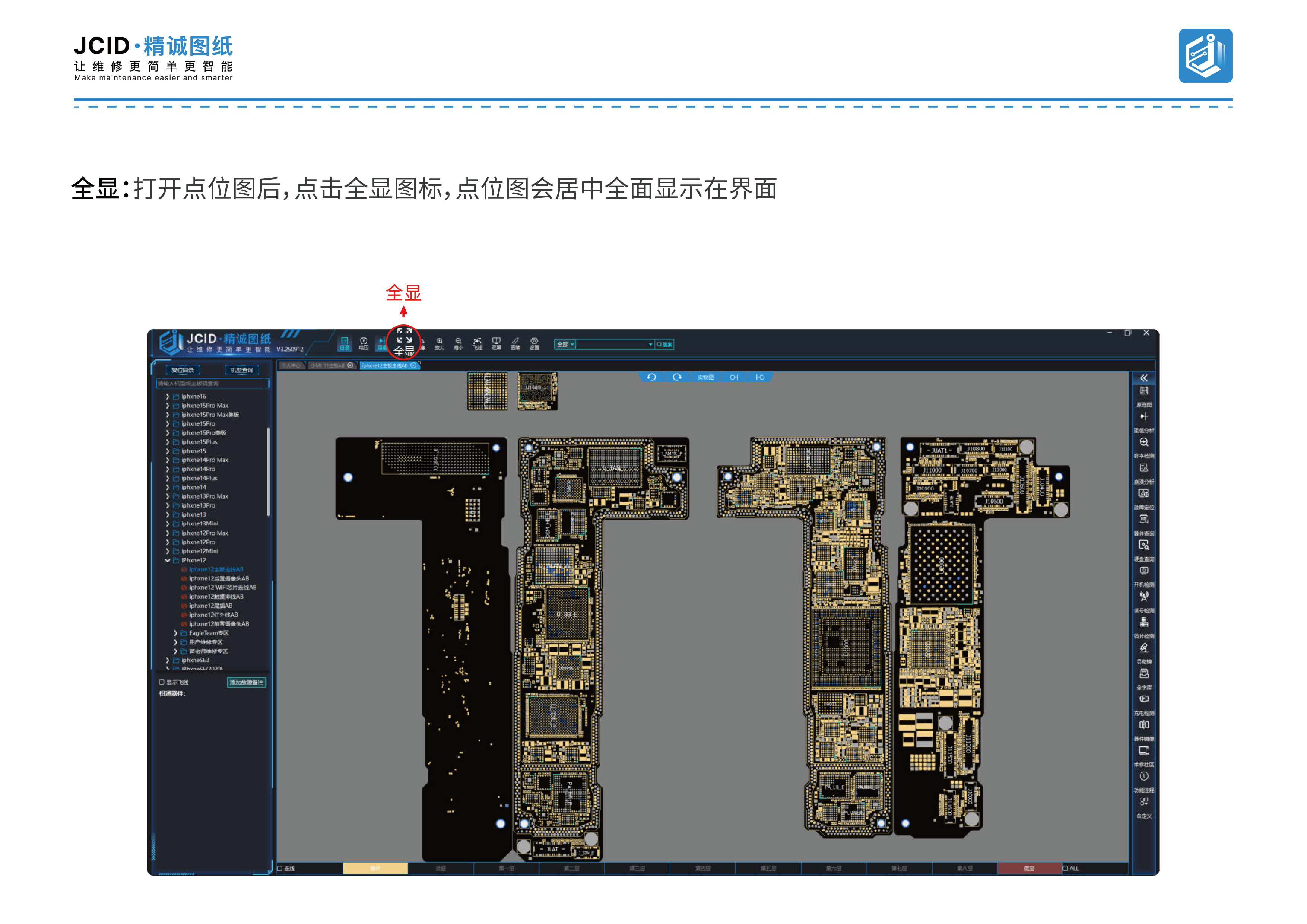1307x924 pixels.
Task: Select the 器件 layer tab
Action: 375,868
